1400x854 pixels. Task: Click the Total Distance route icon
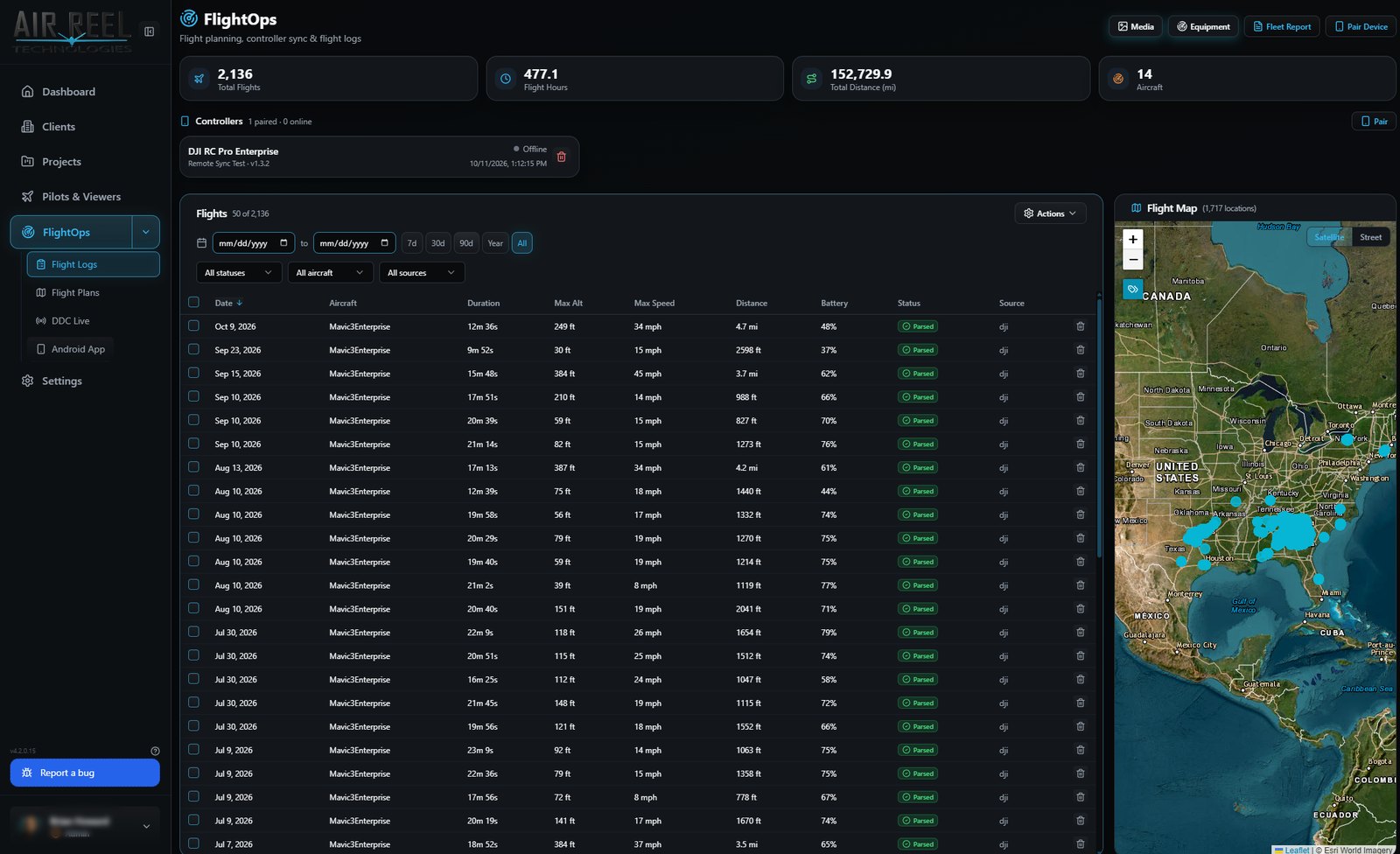[x=812, y=79]
